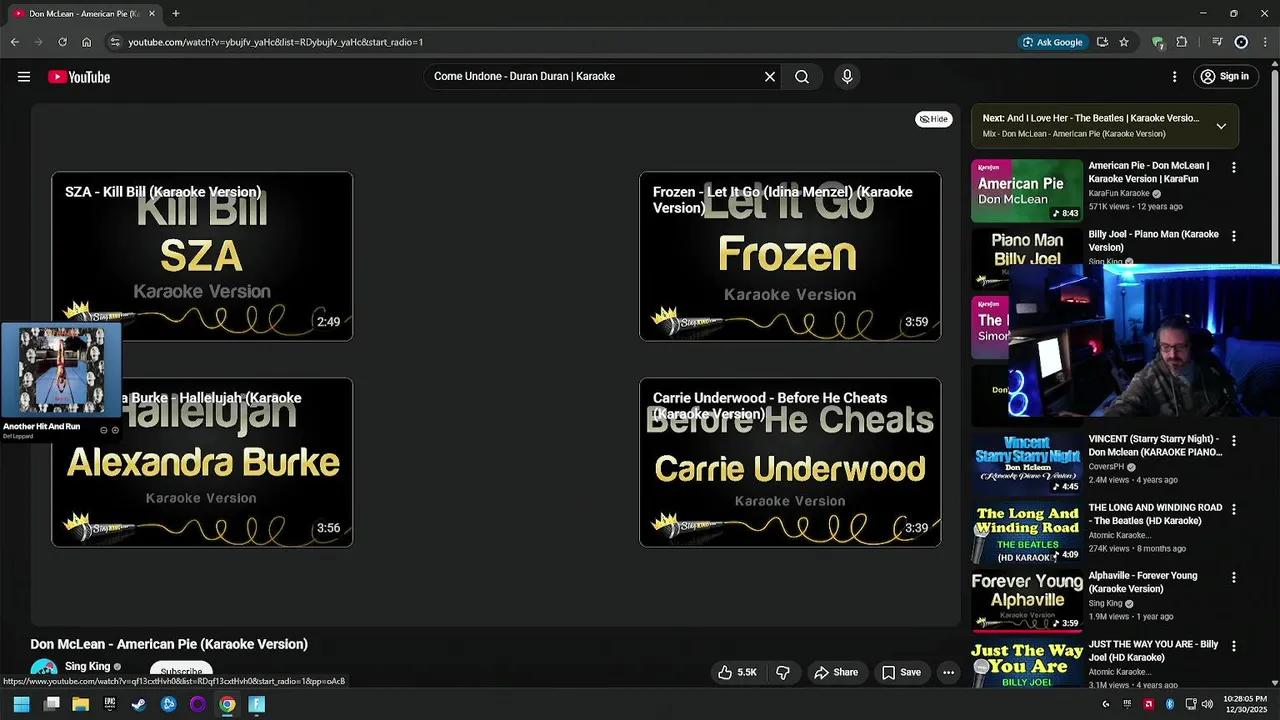Open the Windows Start menu

(21, 704)
